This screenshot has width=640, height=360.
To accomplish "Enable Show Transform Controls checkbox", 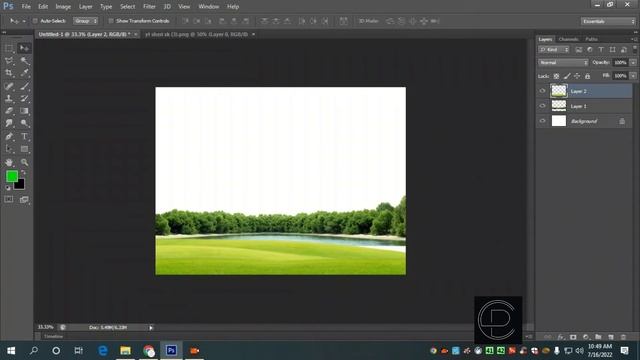I will (111, 21).
